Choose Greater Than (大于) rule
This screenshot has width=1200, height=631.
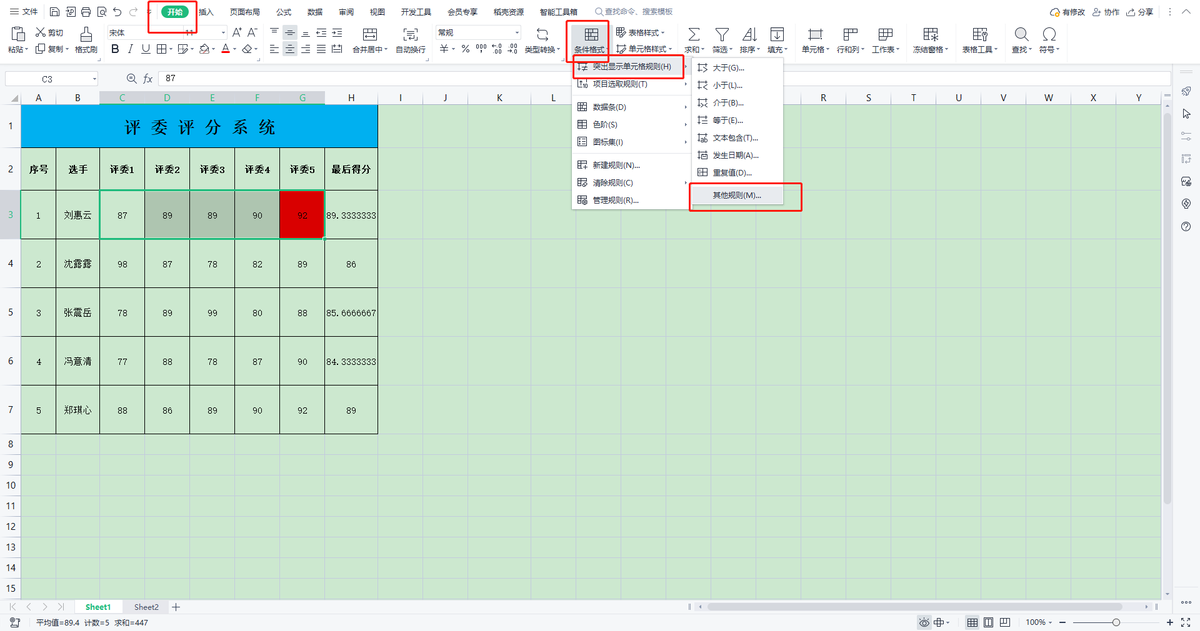[x=737, y=68]
